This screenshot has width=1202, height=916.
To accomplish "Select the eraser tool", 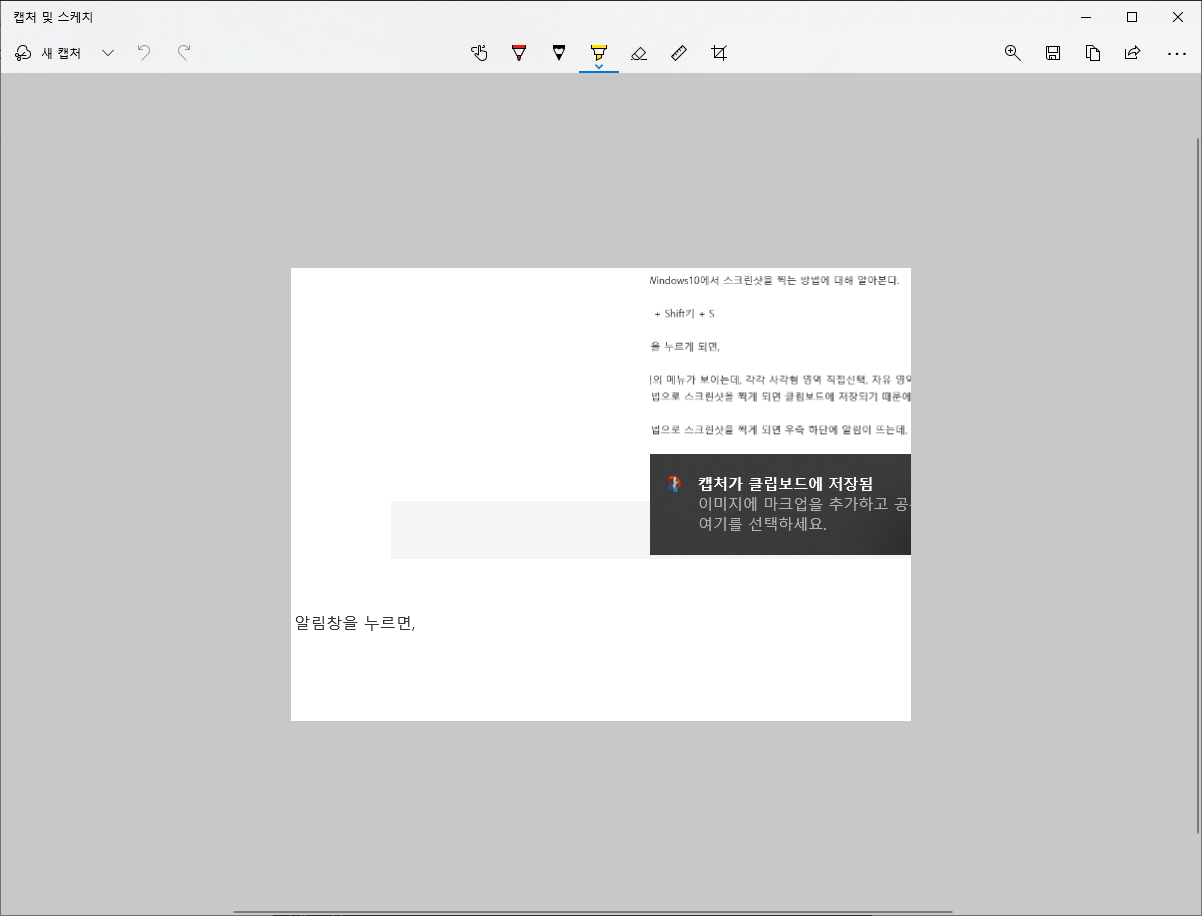I will [x=639, y=53].
